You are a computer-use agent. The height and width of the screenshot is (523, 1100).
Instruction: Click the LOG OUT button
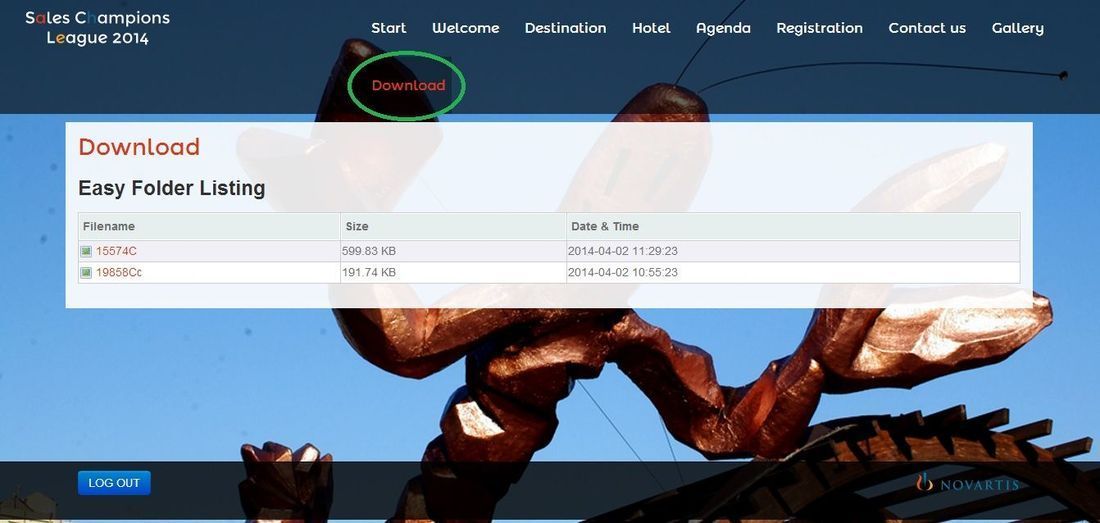point(114,483)
